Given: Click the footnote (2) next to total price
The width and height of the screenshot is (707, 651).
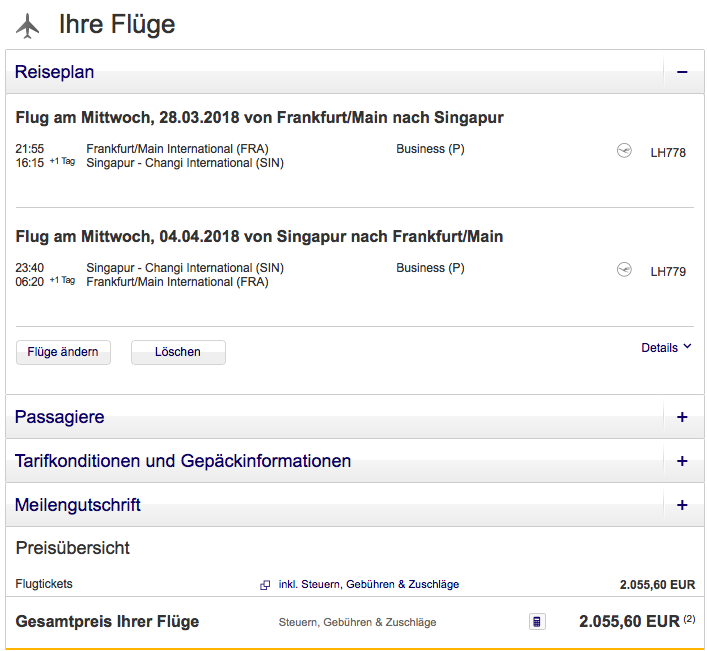Looking at the screenshot, I should point(688,620).
